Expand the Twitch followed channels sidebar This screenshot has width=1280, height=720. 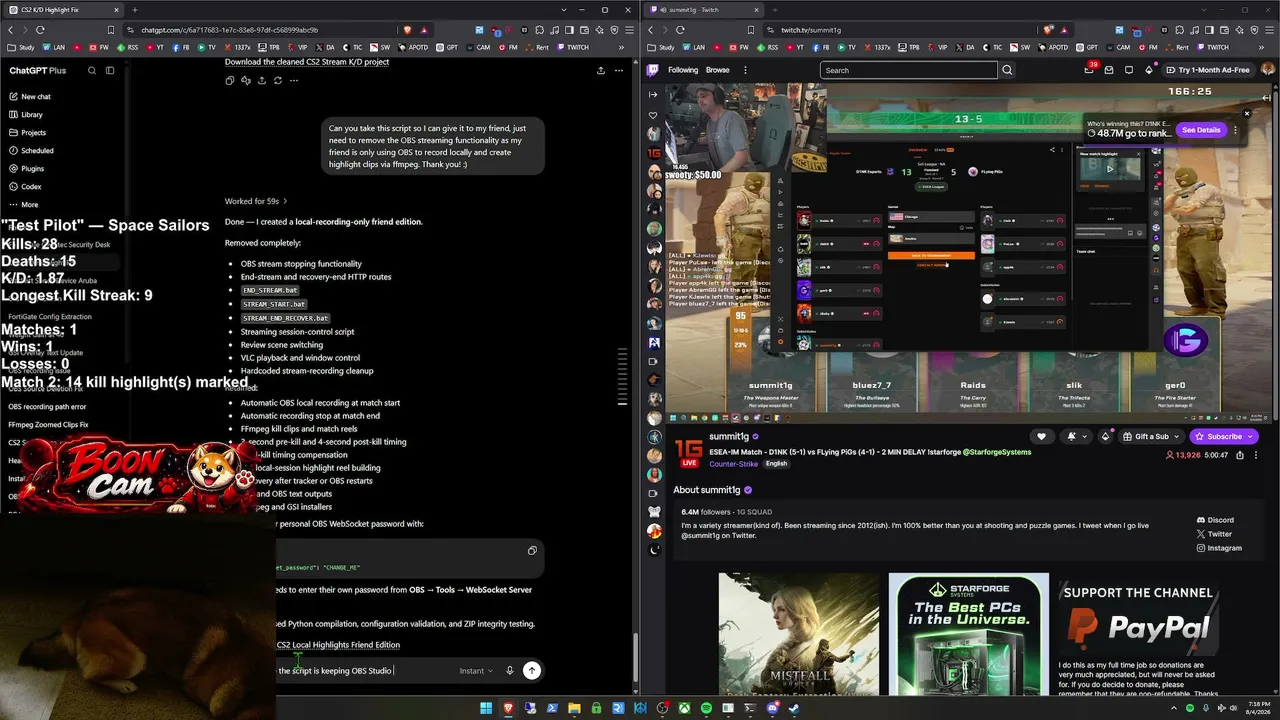click(653, 95)
